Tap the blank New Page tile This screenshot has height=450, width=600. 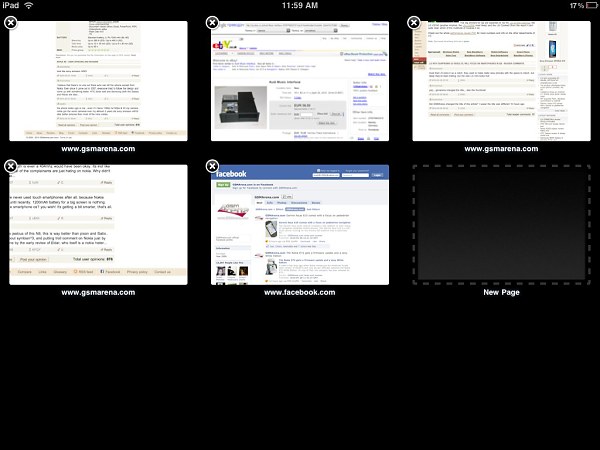pos(502,225)
